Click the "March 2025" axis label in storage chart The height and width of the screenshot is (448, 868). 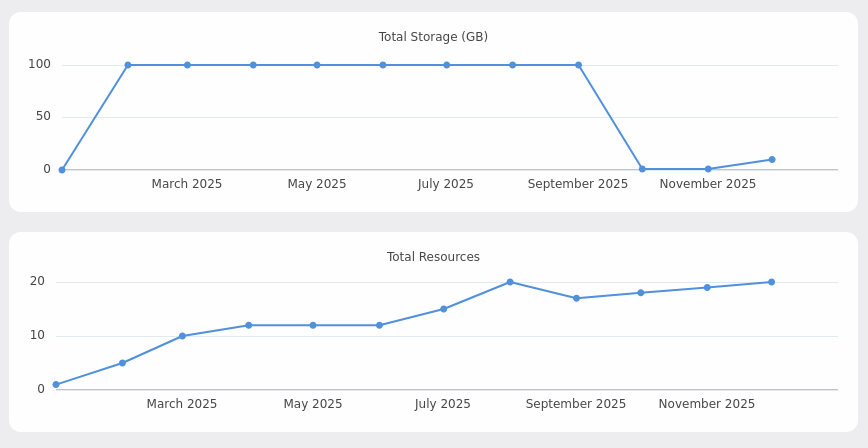pyautogui.click(x=187, y=184)
